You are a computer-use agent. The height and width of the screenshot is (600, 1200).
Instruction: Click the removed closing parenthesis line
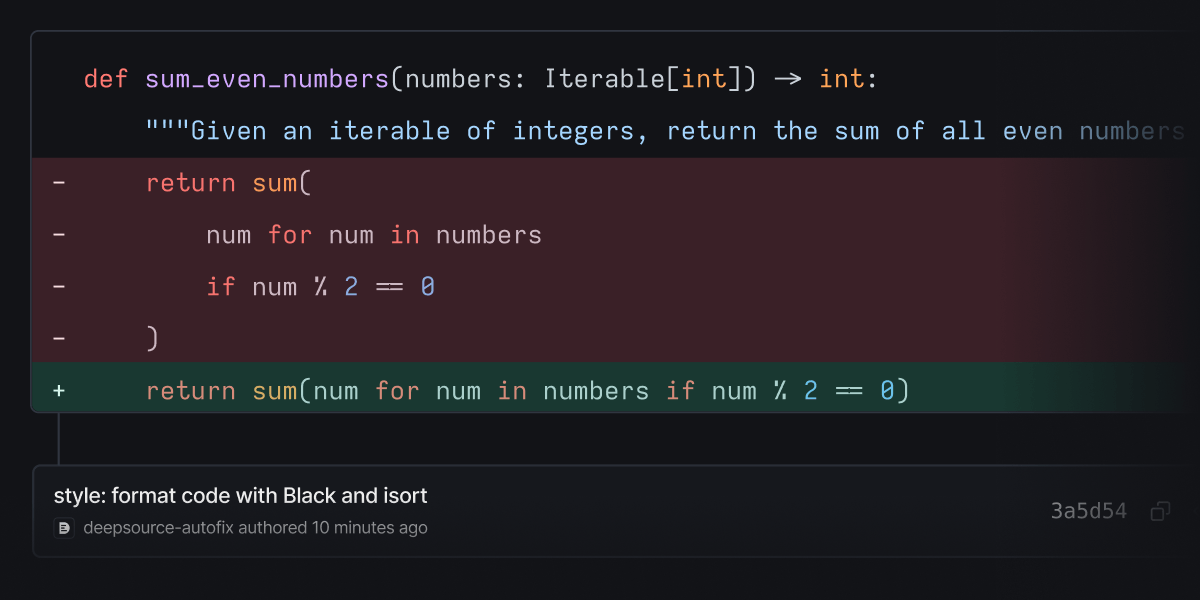pyautogui.click(x=153, y=338)
